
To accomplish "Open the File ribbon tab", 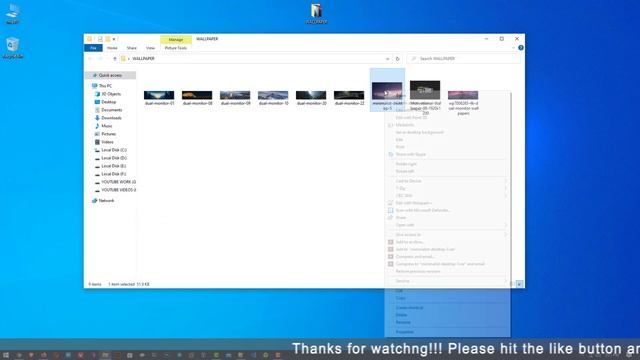I will 93,48.
